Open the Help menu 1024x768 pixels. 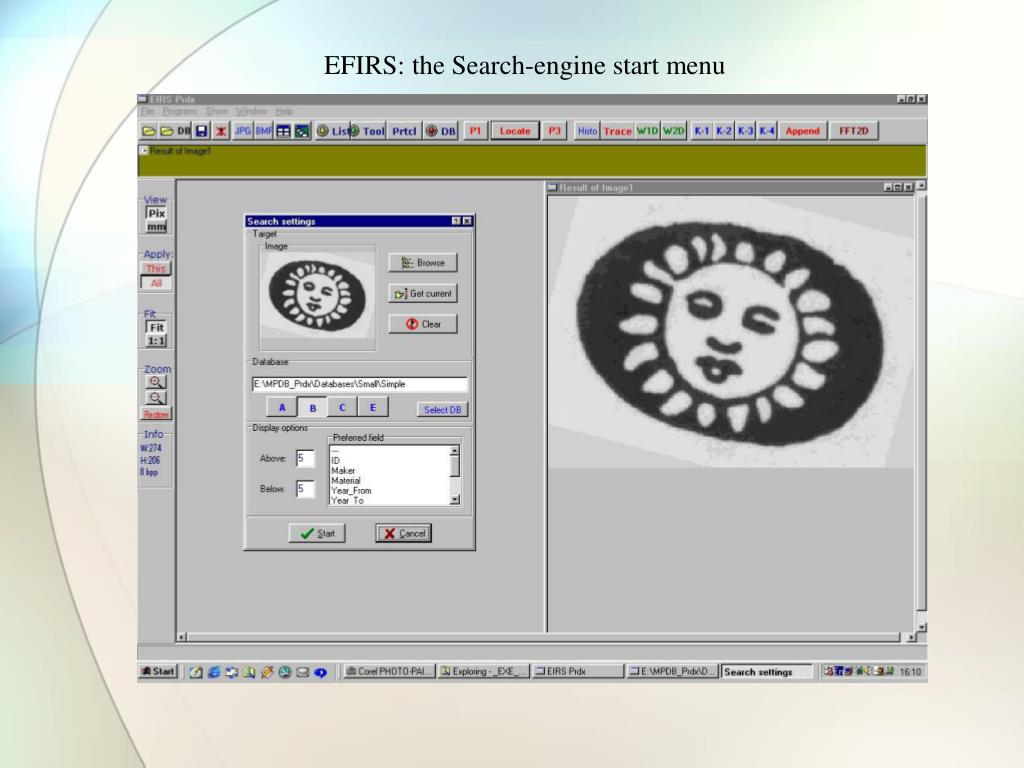284,112
